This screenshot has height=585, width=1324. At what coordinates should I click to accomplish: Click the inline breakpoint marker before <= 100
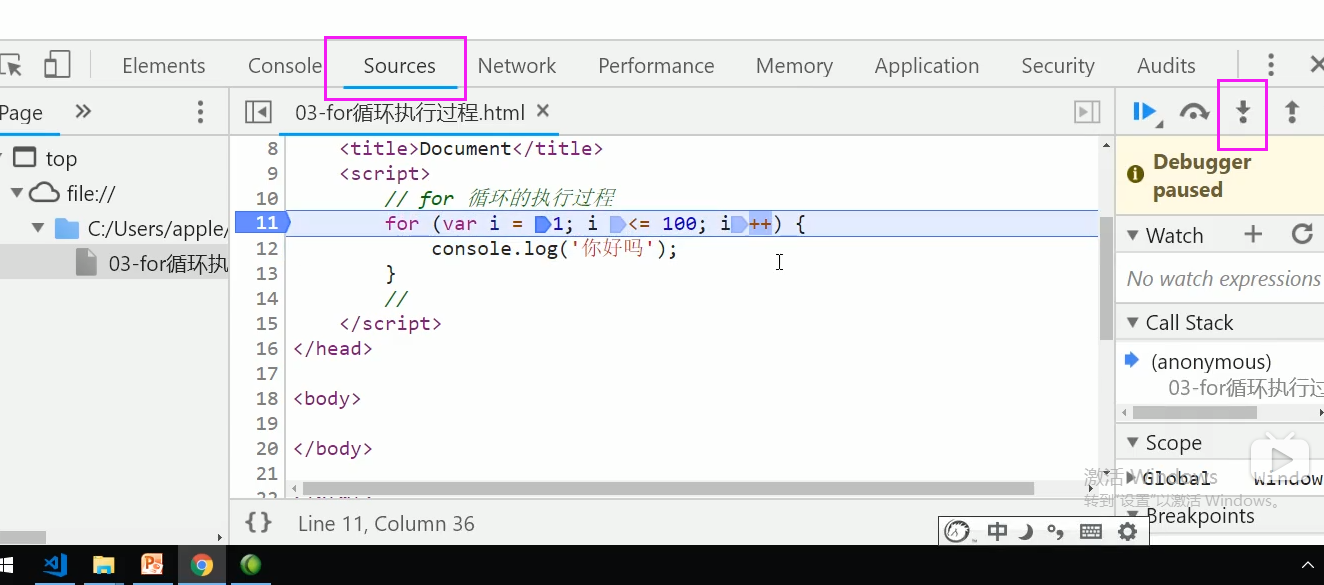[x=618, y=223]
